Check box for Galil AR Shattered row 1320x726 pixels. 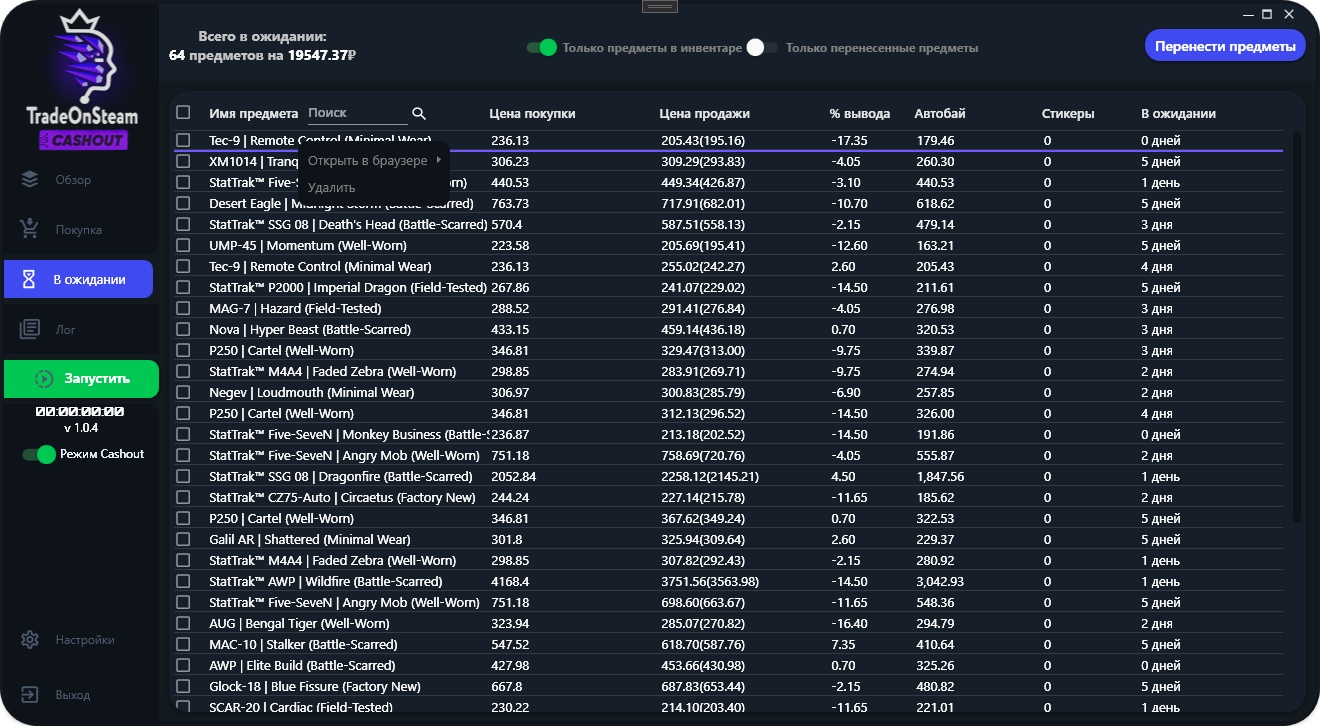(x=183, y=539)
